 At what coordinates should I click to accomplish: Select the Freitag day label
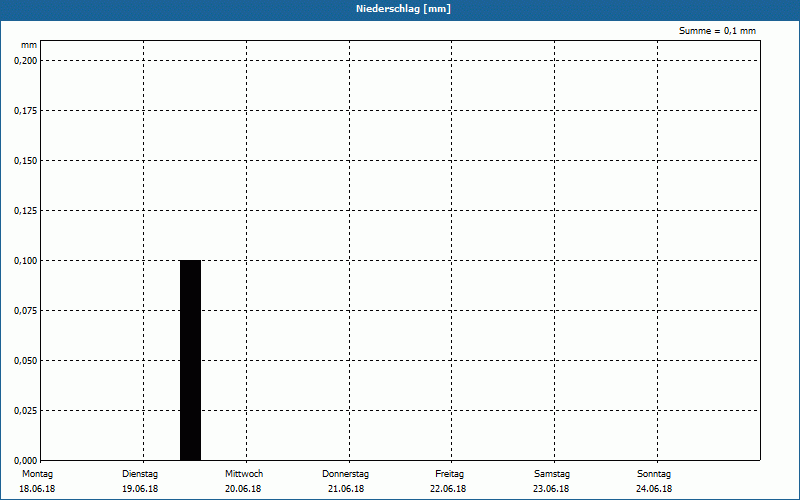449,474
